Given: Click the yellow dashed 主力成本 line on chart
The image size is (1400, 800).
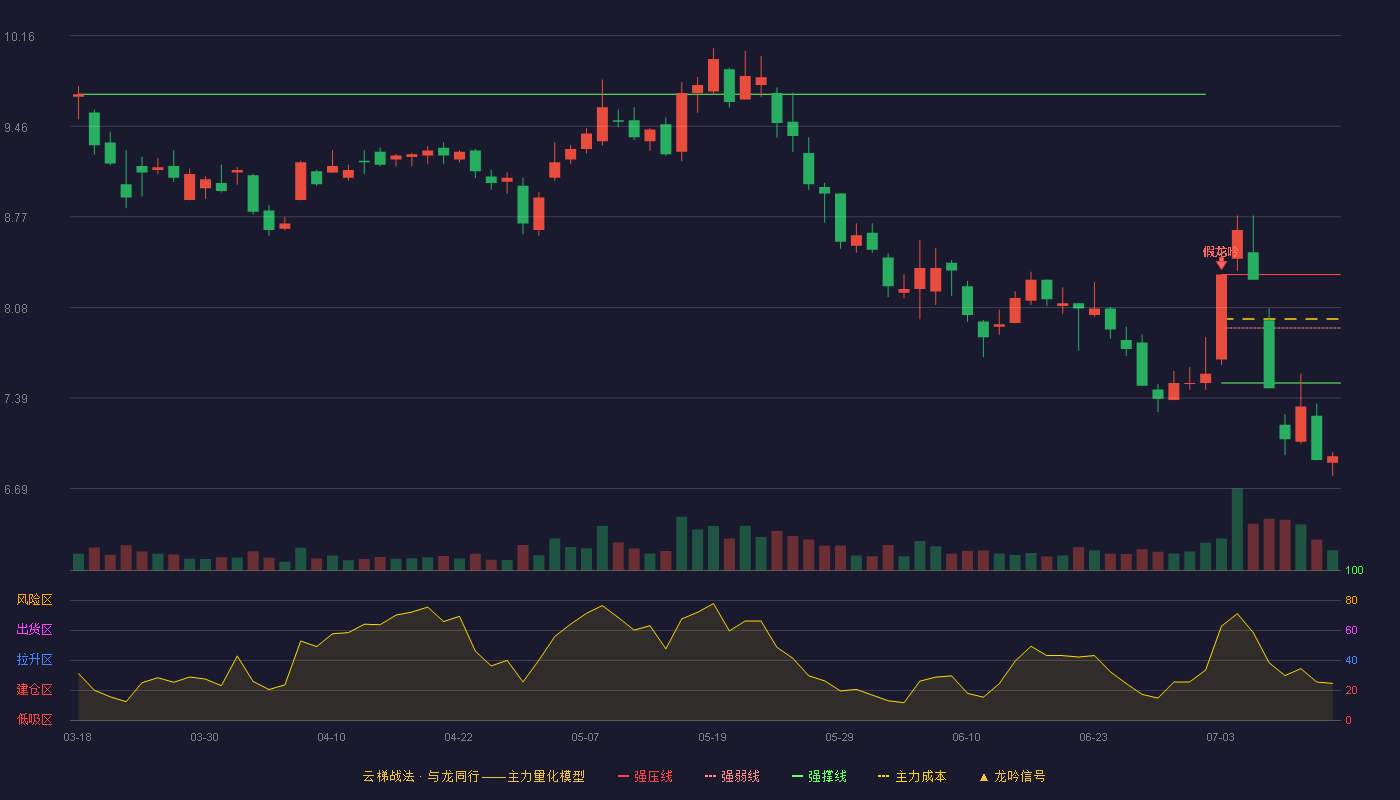Looking at the screenshot, I should pos(1283,319).
